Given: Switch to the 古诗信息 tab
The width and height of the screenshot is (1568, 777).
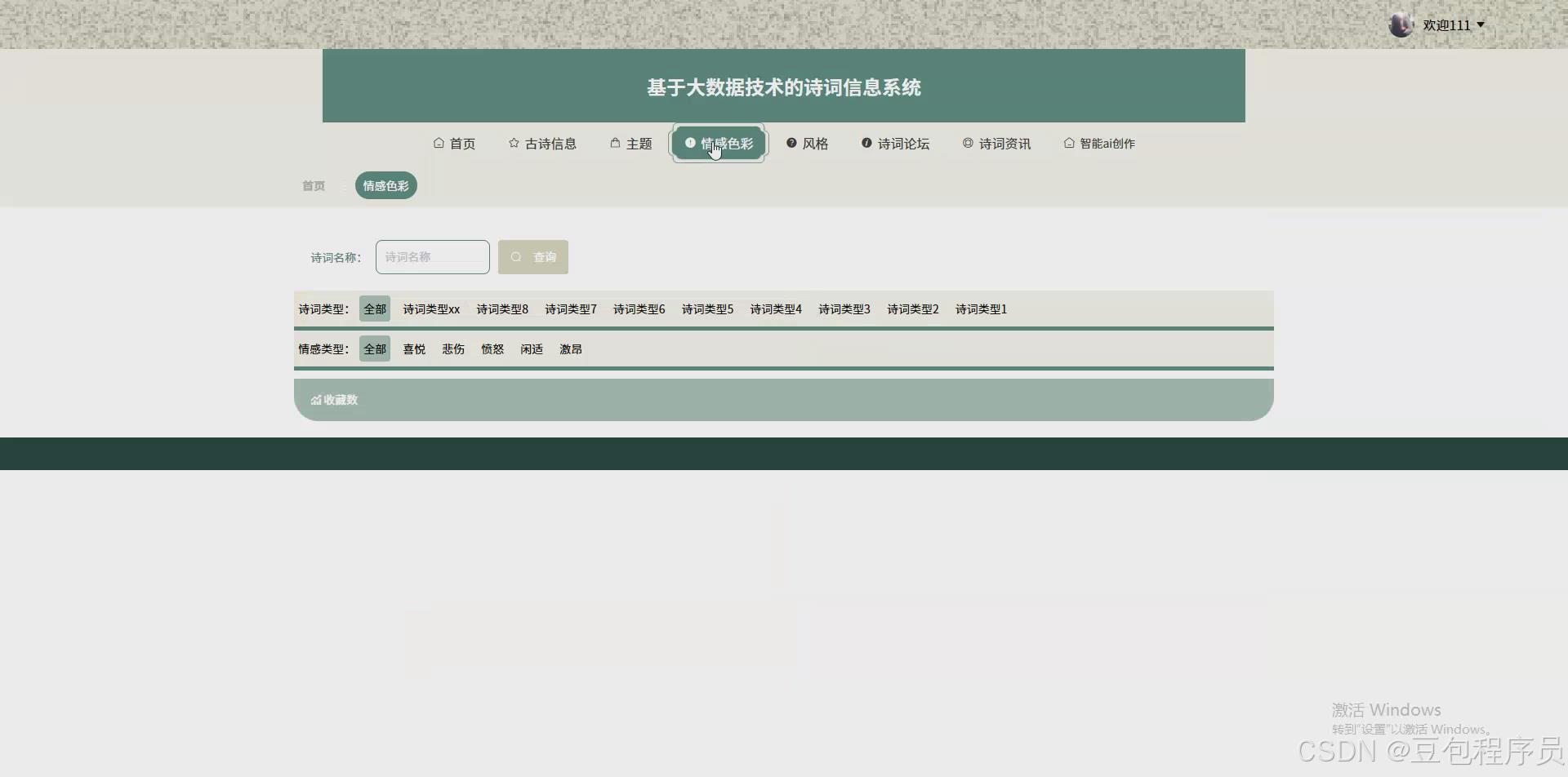Looking at the screenshot, I should click(x=550, y=143).
